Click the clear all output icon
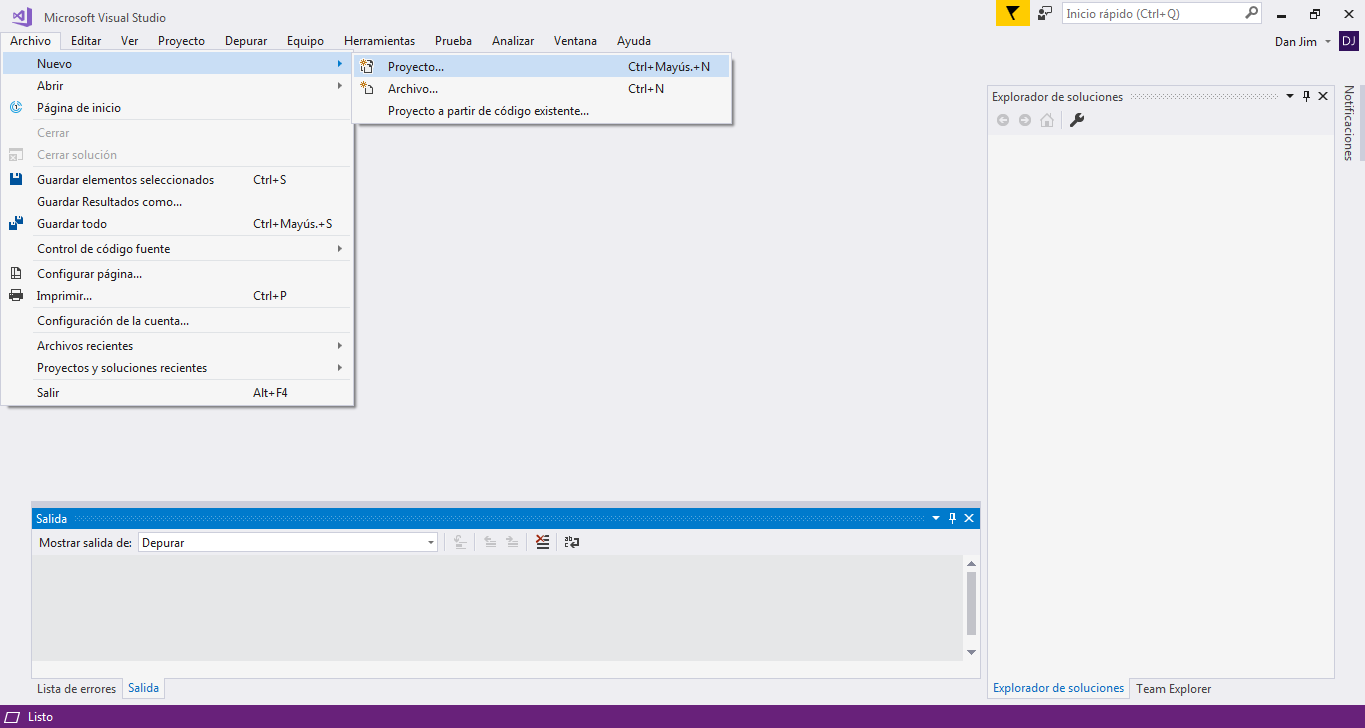The image size is (1365, 728). (x=542, y=542)
